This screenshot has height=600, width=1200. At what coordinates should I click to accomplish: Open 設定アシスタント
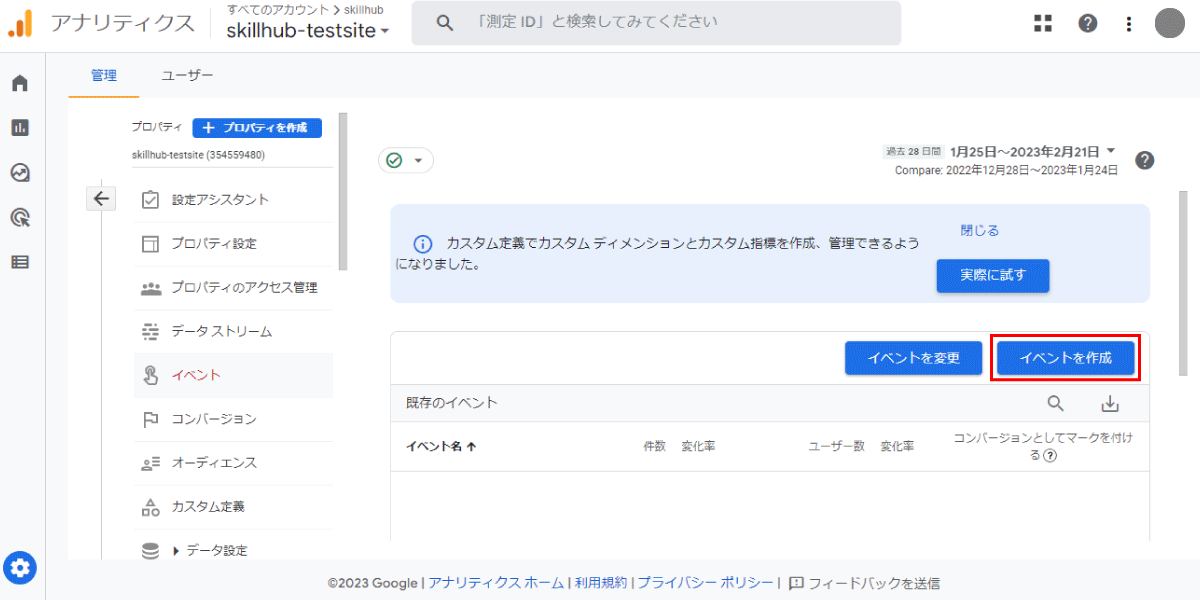pos(233,199)
